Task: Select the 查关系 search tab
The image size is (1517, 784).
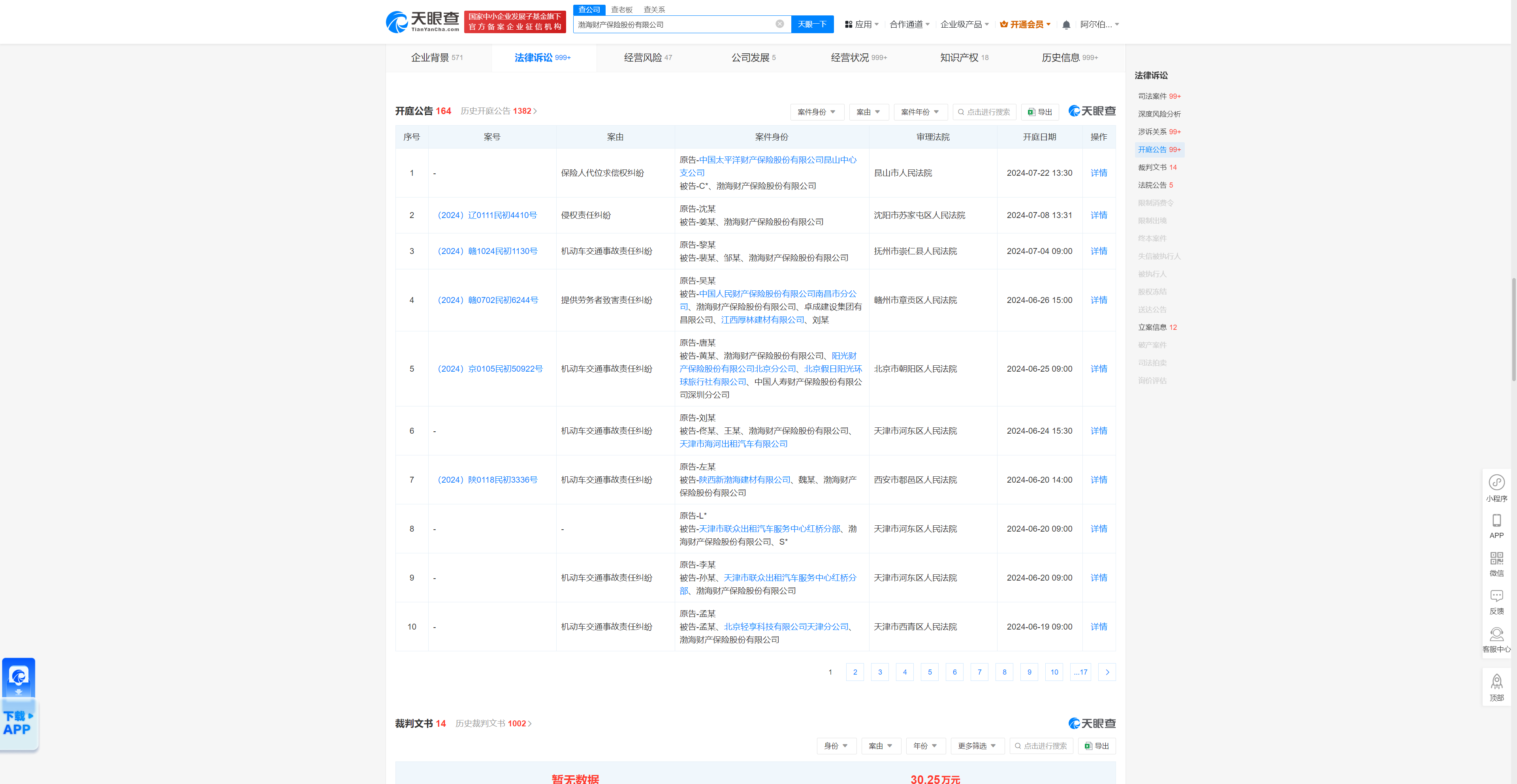Action: pos(654,10)
